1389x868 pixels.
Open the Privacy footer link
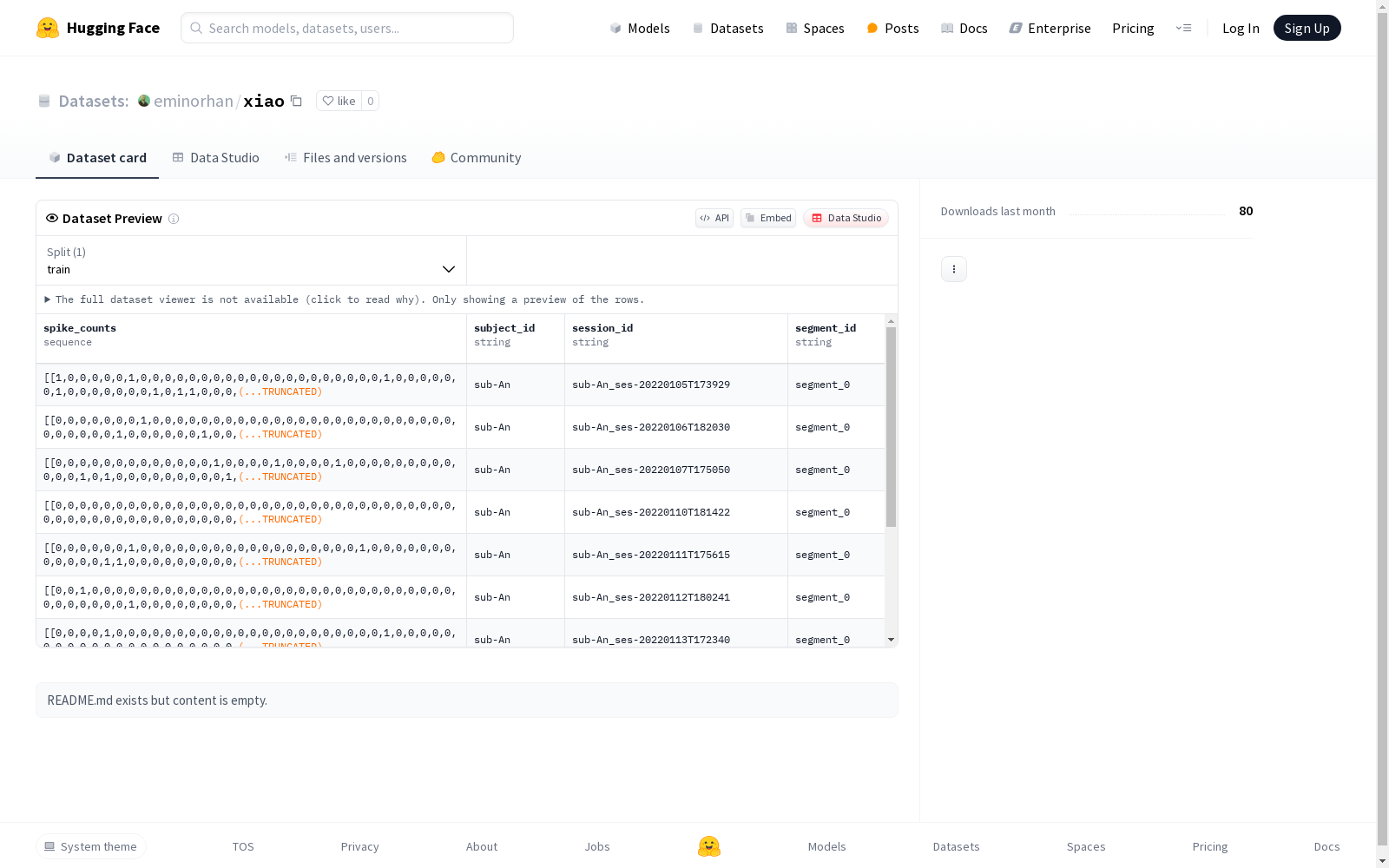point(359,846)
